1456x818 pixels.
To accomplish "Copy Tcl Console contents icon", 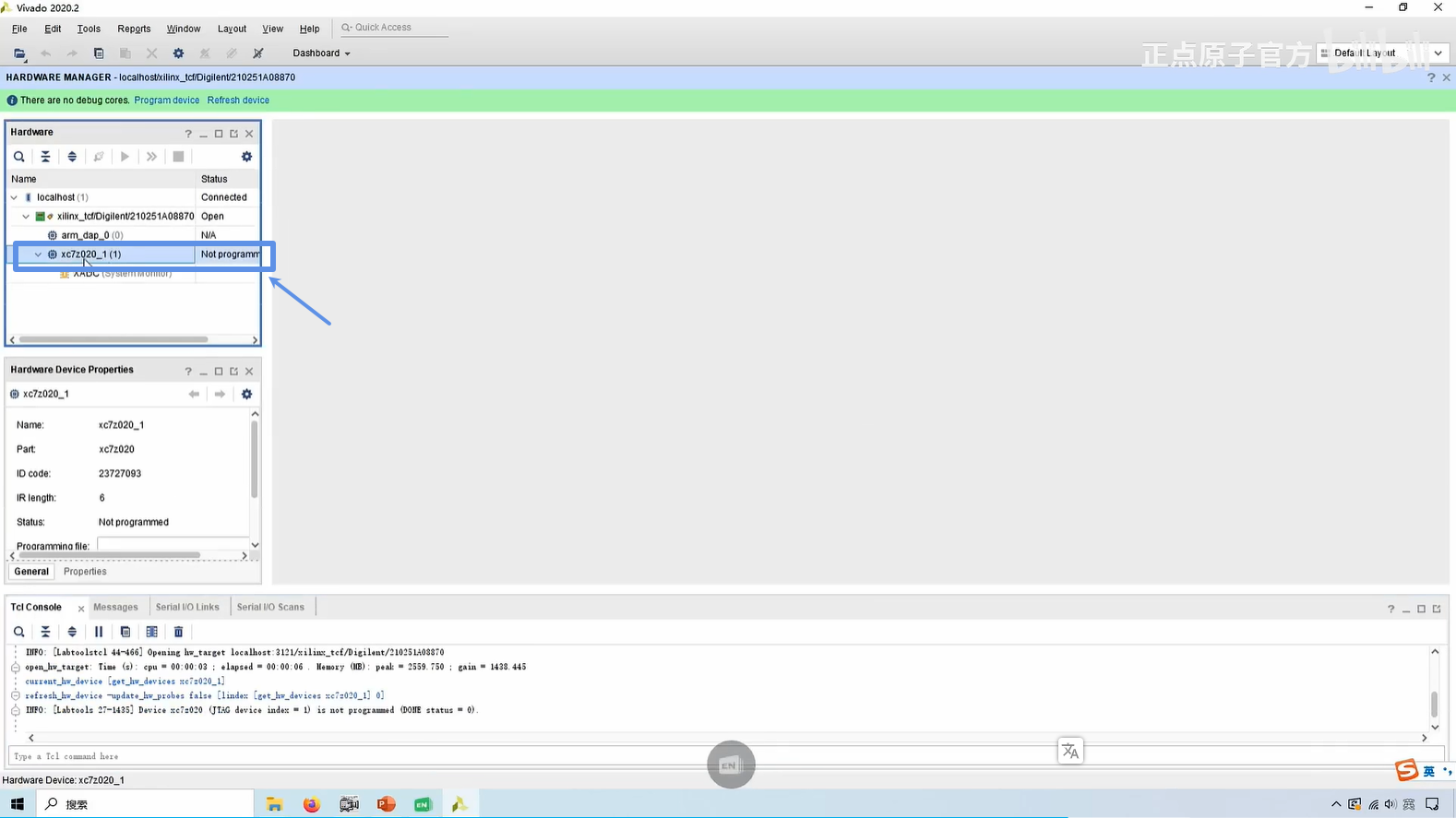I will point(125,632).
